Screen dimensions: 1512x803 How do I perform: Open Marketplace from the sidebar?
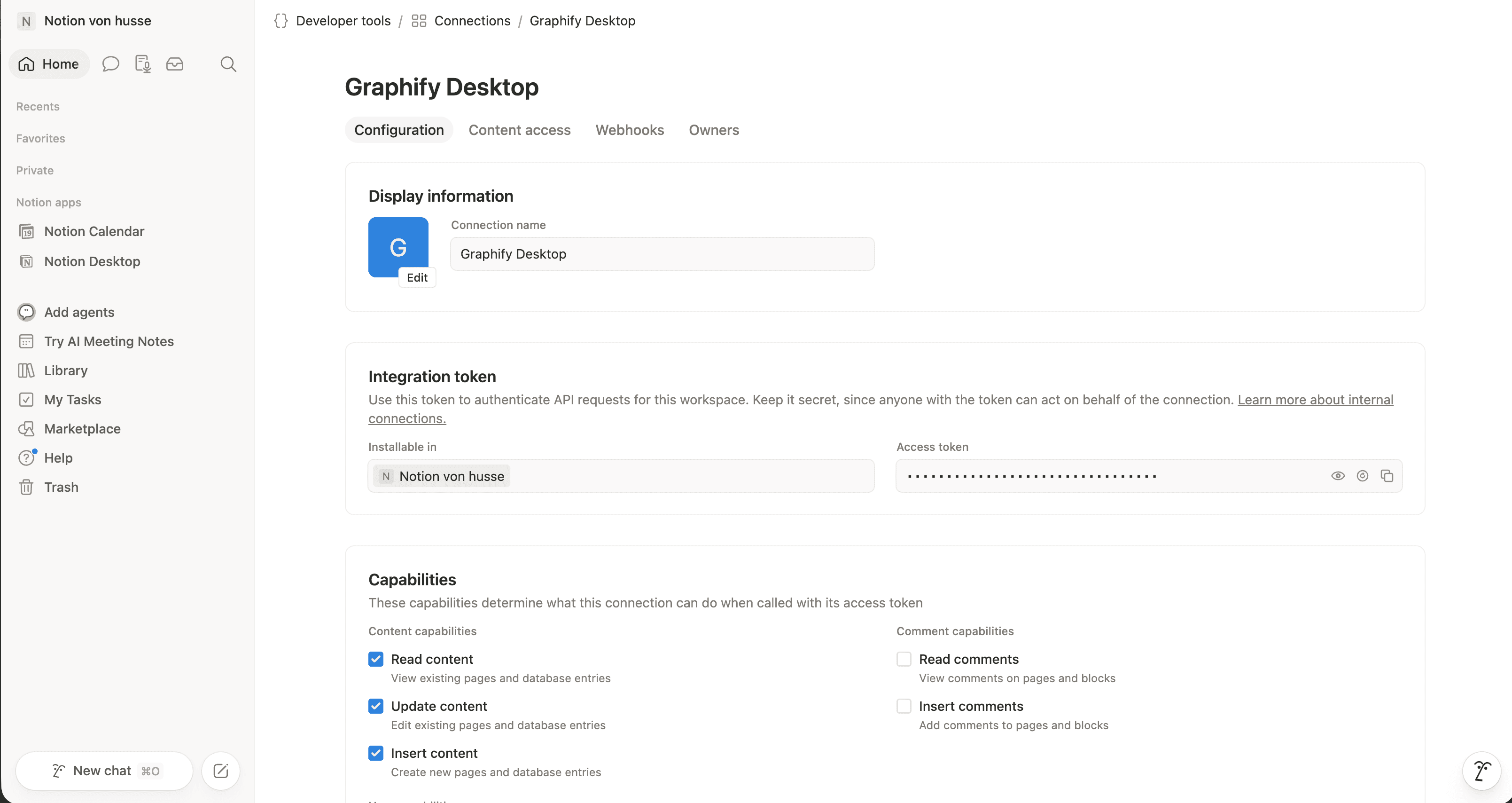(83, 429)
